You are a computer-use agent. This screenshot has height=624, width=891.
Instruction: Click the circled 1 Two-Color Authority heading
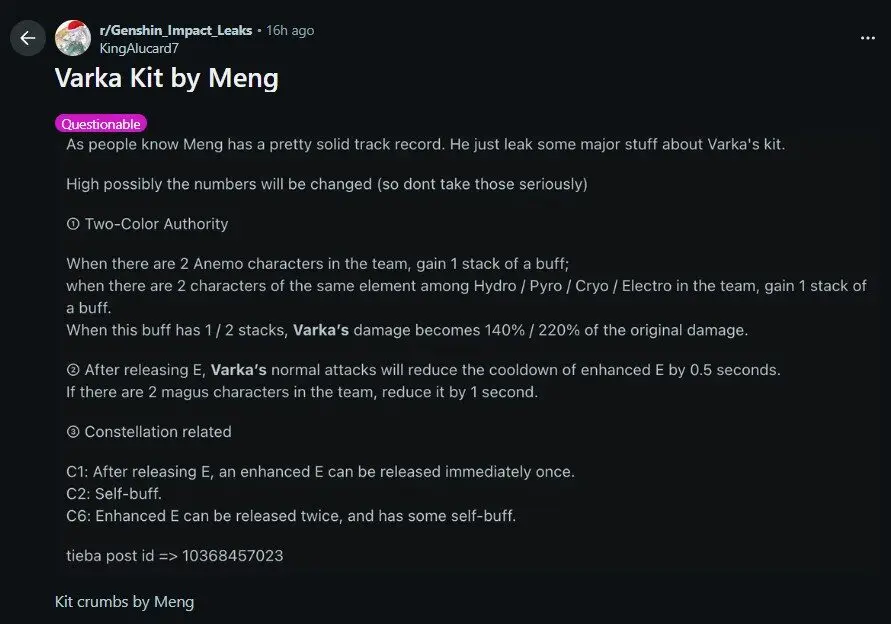[x=147, y=224]
